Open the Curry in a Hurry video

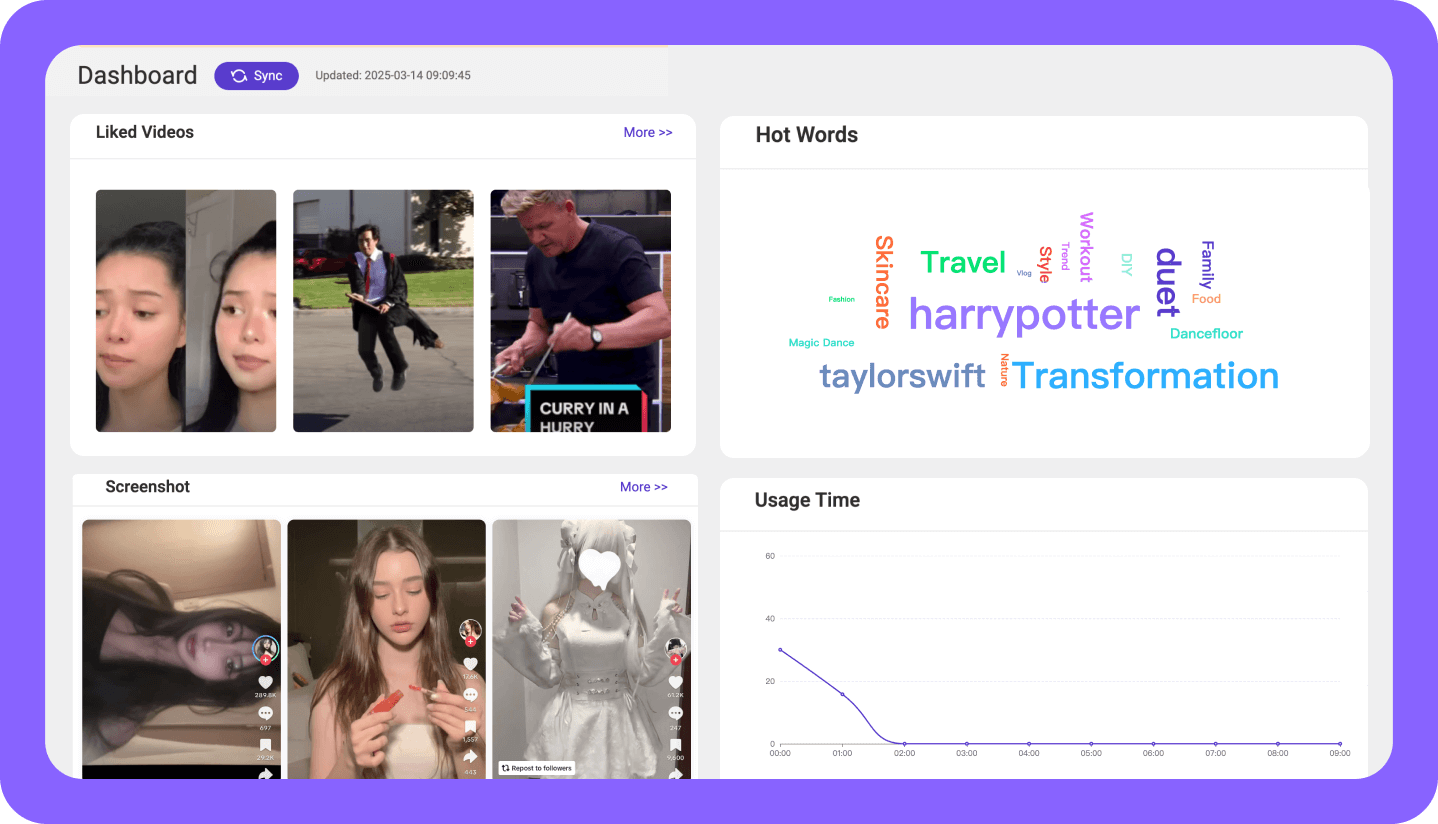point(580,311)
